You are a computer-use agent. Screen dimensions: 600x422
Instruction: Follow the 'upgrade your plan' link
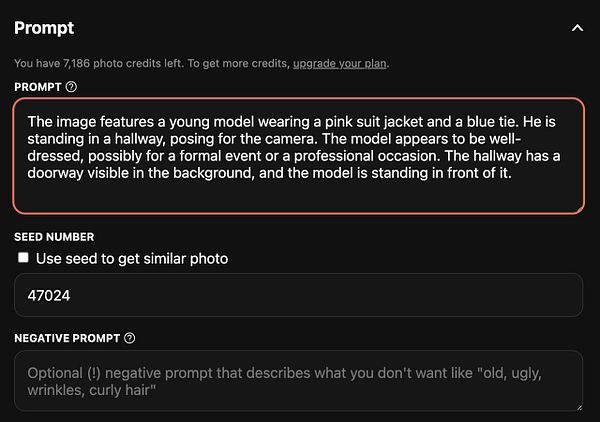(340, 63)
